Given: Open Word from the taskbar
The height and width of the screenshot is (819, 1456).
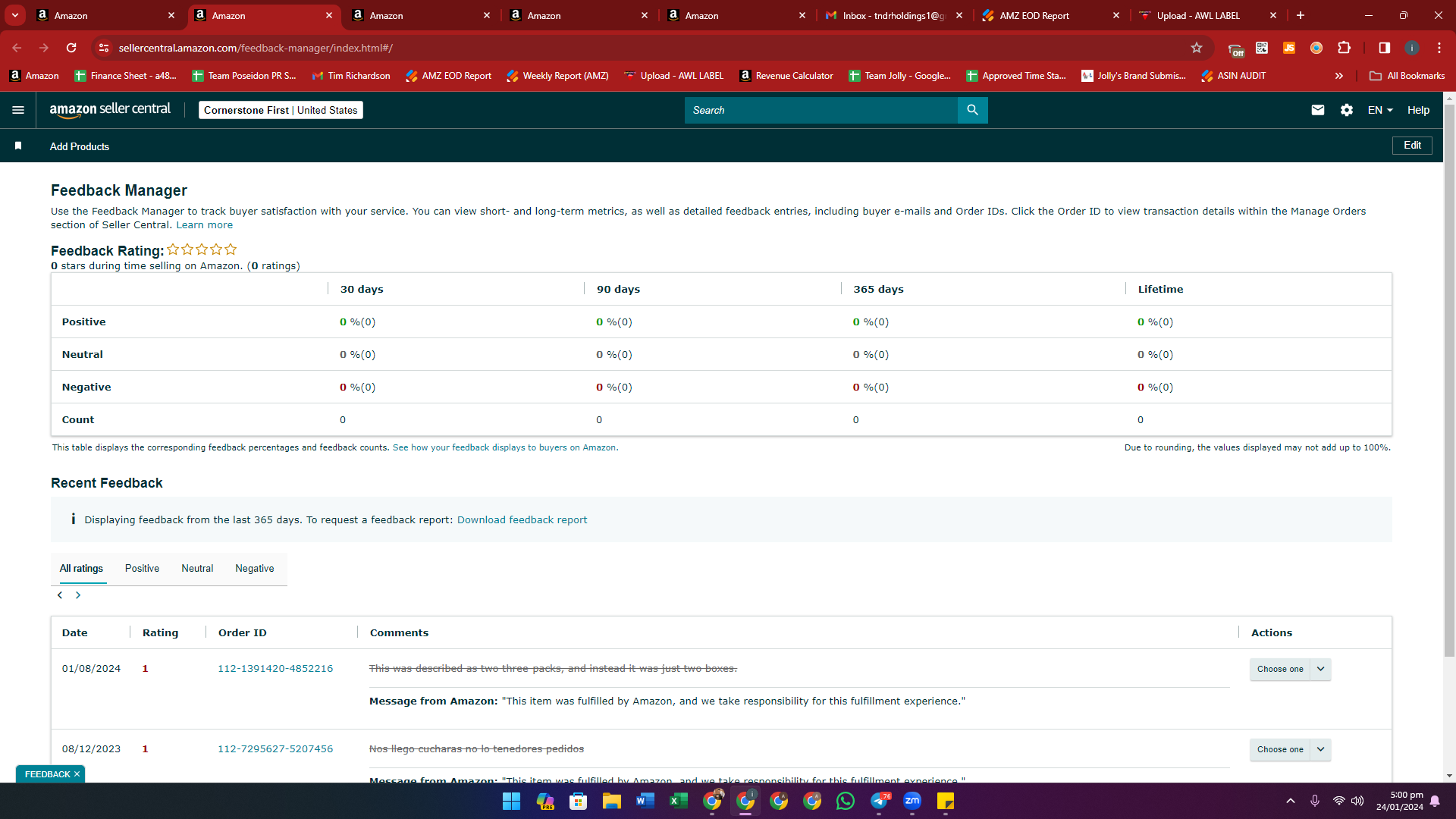Looking at the screenshot, I should click(645, 801).
